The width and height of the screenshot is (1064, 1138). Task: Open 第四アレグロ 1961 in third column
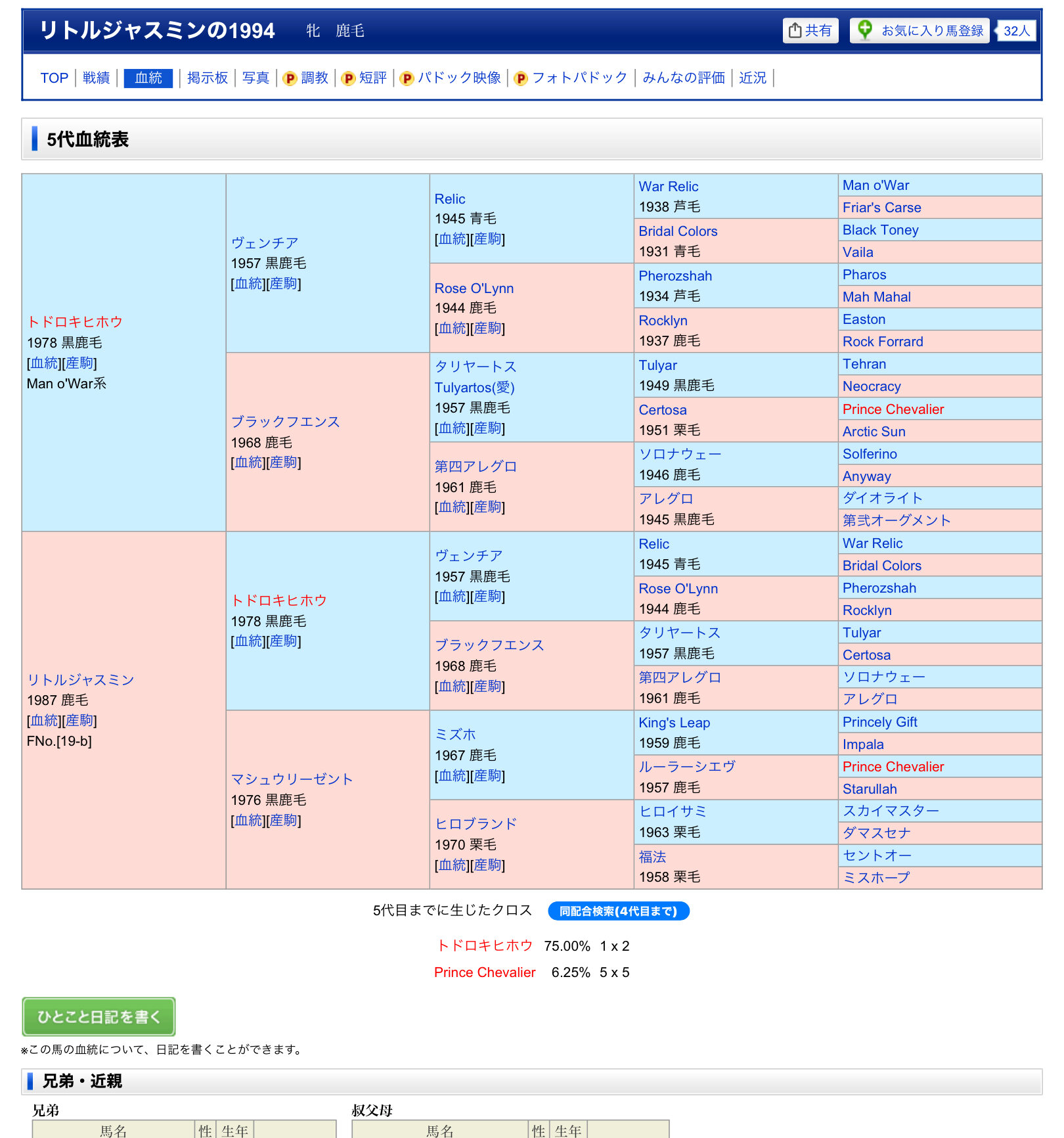pos(476,467)
